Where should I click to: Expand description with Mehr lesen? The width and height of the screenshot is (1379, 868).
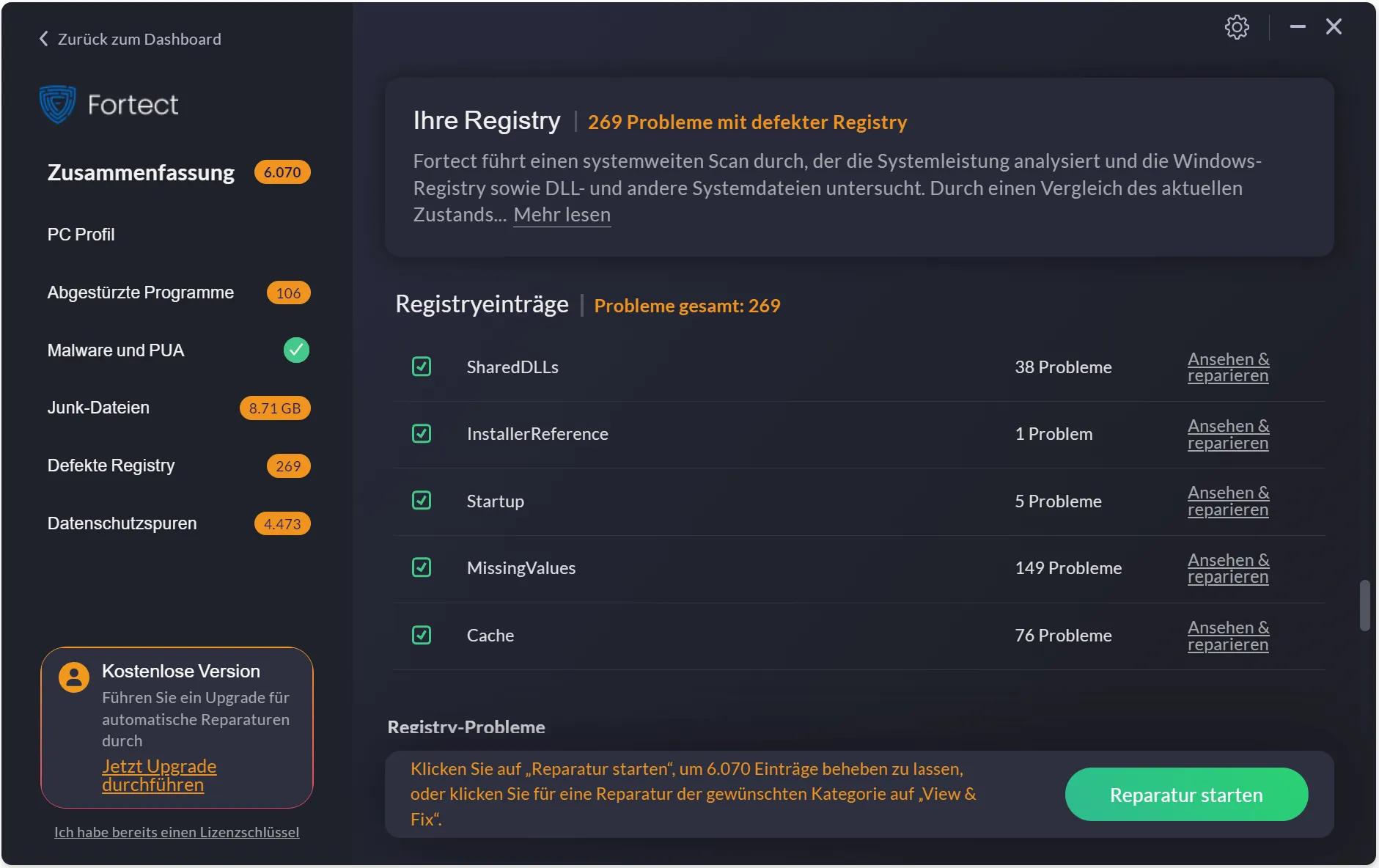[x=562, y=215]
